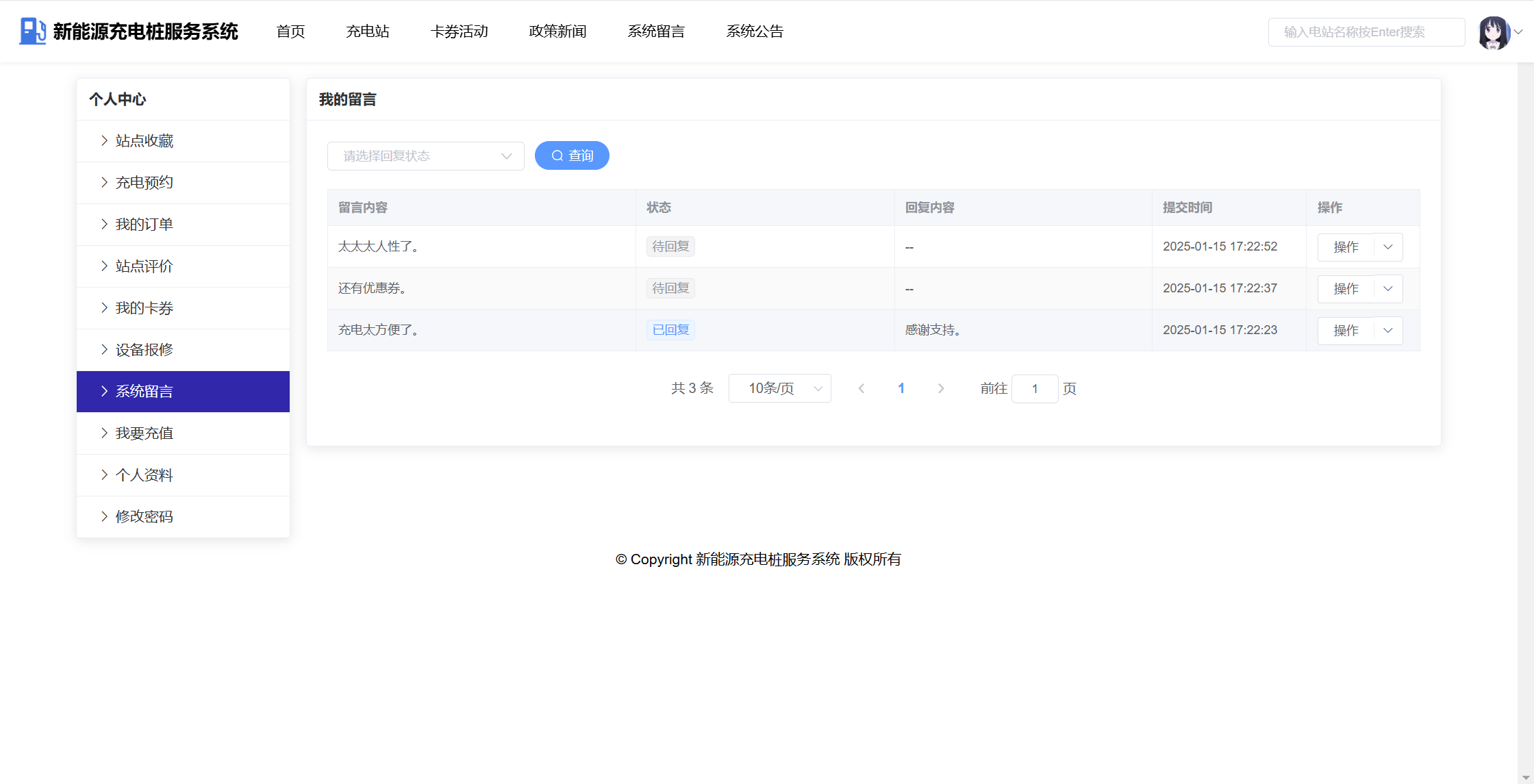
Task: Click the 查询 search button
Action: 572,156
